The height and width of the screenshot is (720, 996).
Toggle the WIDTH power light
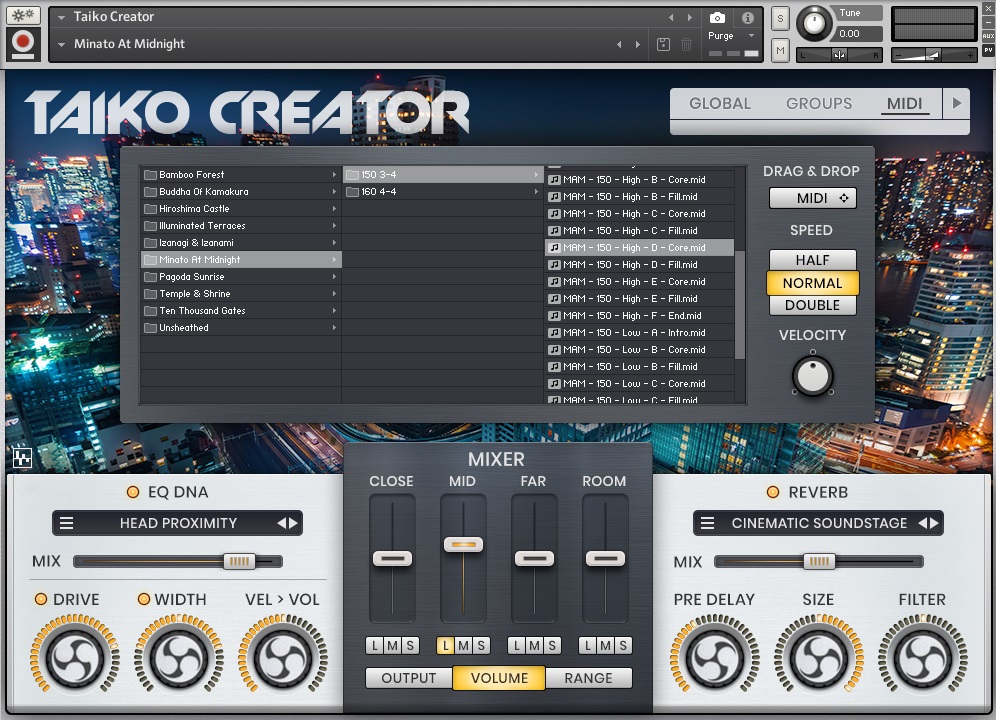[144, 599]
